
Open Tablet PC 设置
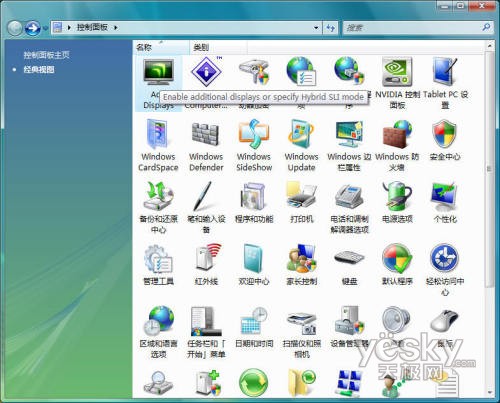pos(445,83)
